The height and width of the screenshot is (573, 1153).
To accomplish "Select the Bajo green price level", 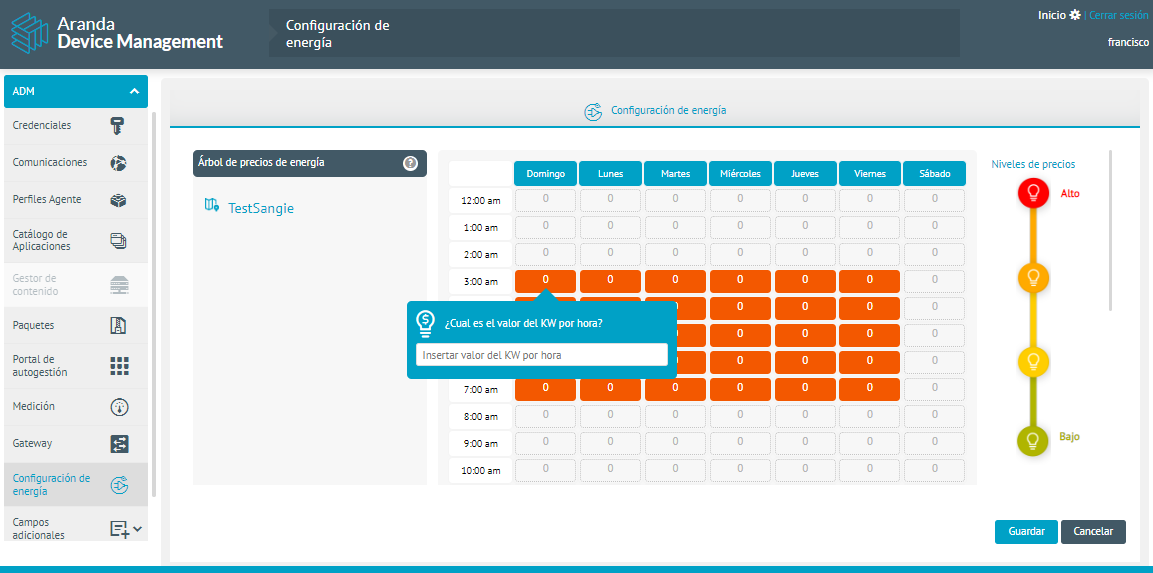I will [x=1032, y=441].
